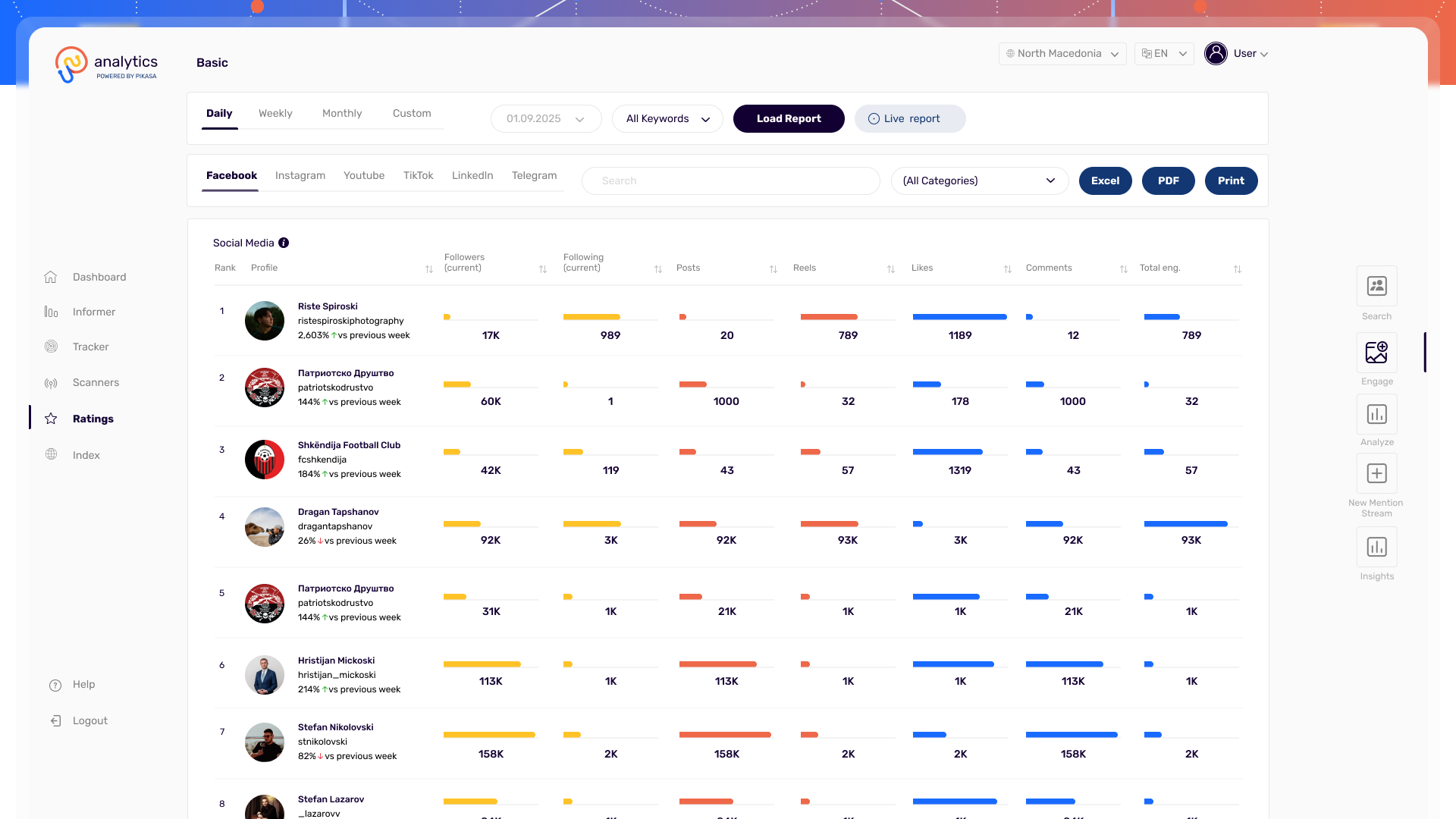
Task: Toggle sorting on the Followers column
Action: coord(543,268)
